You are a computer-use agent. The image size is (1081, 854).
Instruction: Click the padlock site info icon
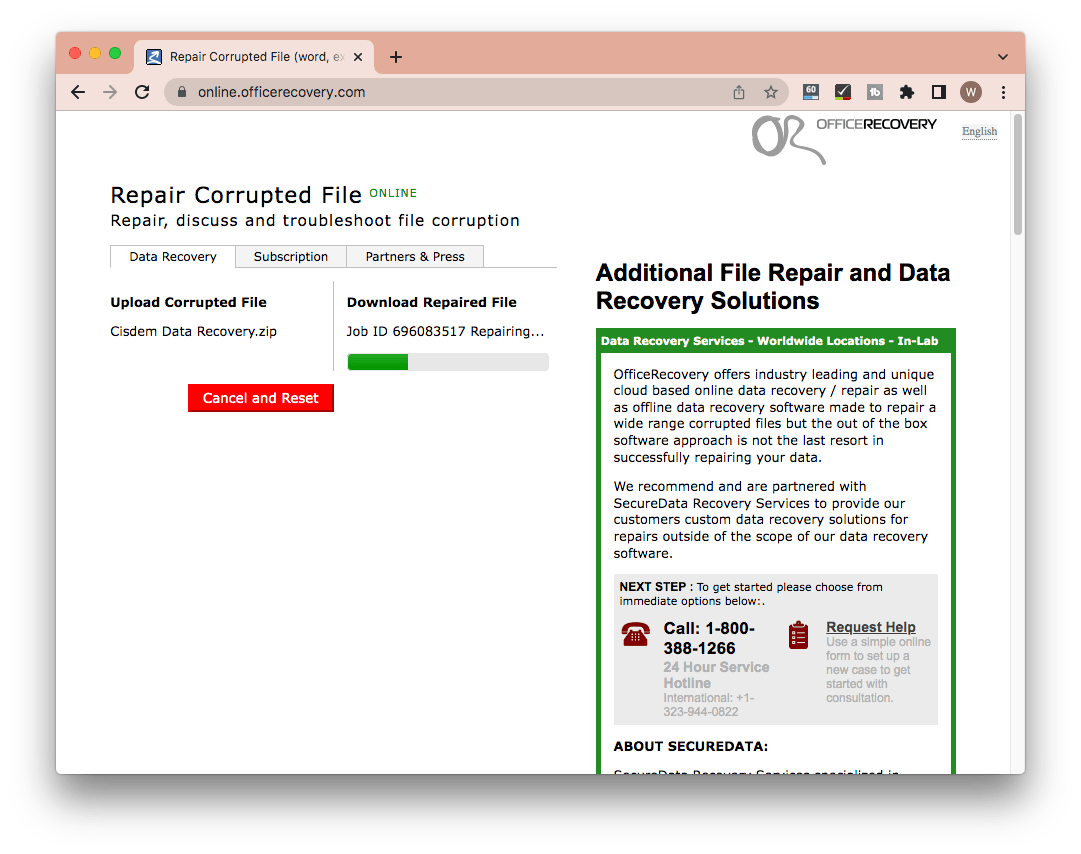(x=182, y=92)
